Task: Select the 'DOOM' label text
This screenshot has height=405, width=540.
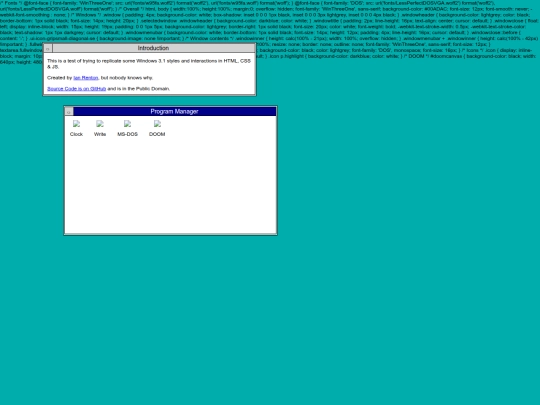Action: (x=157, y=134)
